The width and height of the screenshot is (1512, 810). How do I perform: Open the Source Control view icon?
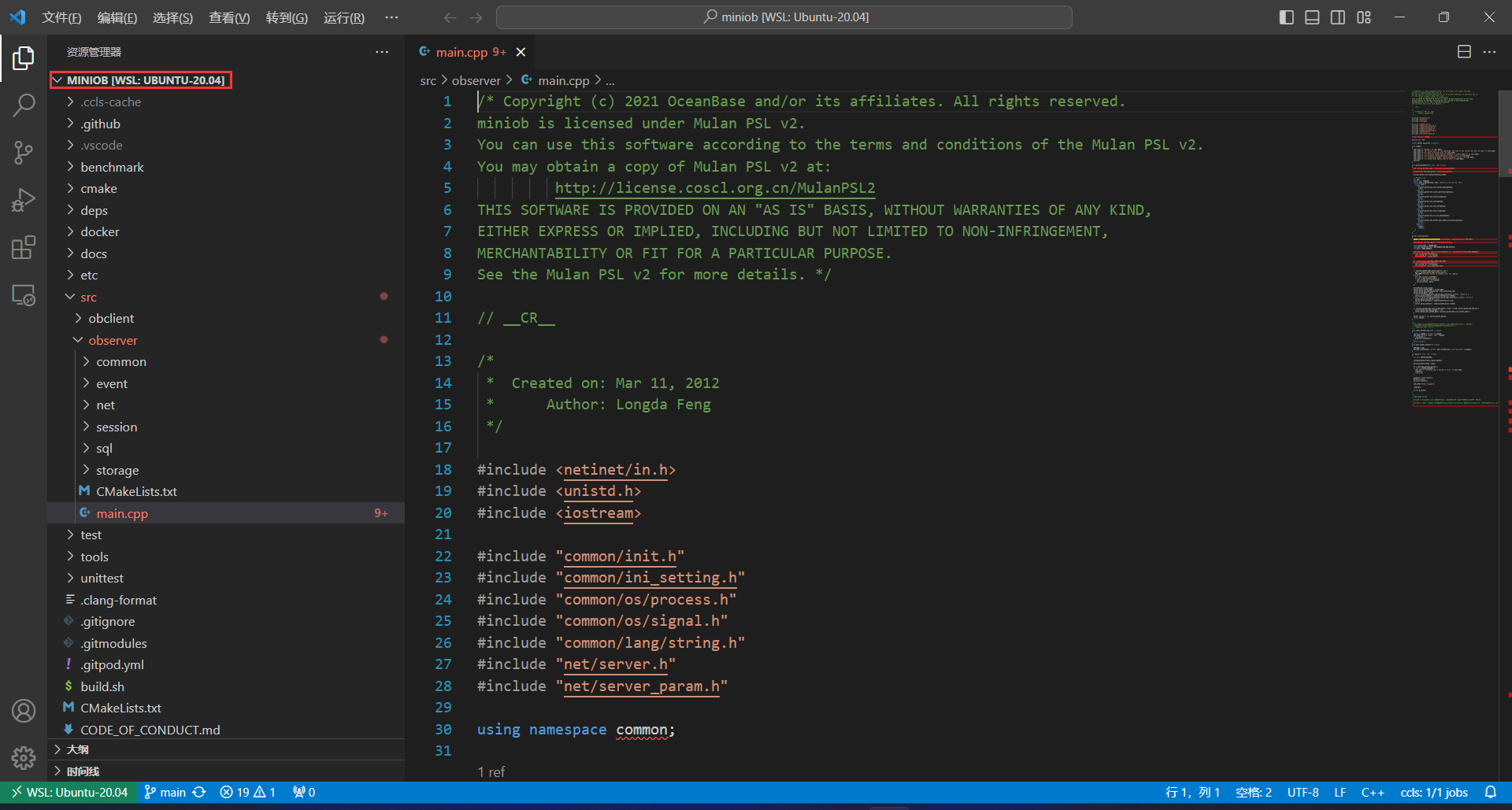tap(24, 153)
